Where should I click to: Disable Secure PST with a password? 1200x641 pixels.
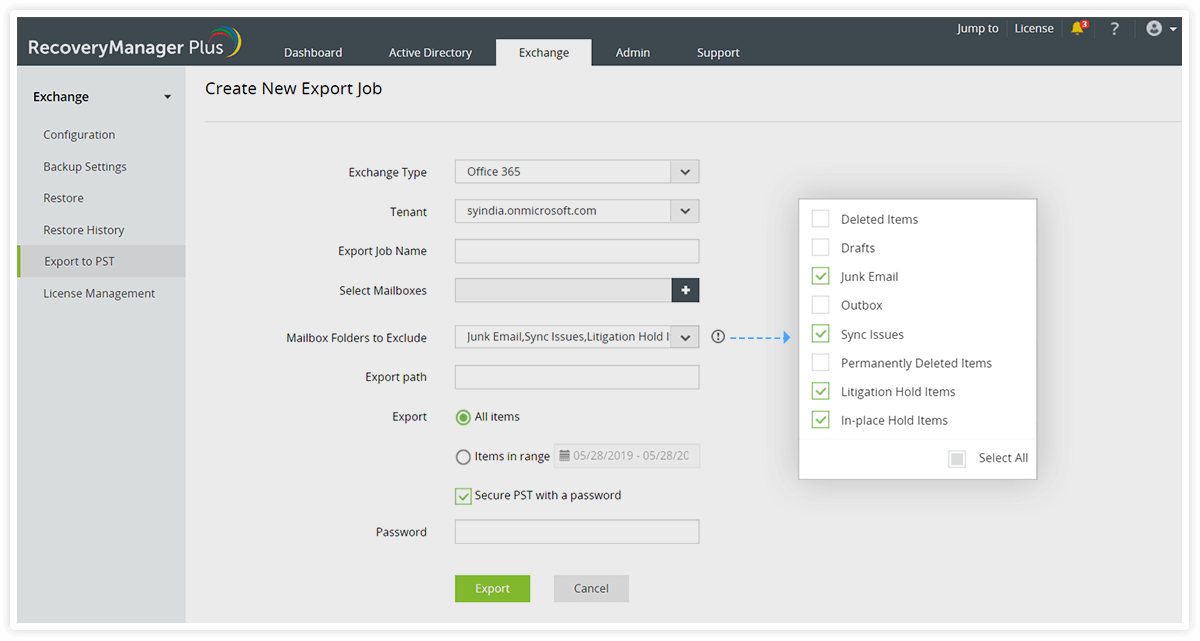coord(463,495)
